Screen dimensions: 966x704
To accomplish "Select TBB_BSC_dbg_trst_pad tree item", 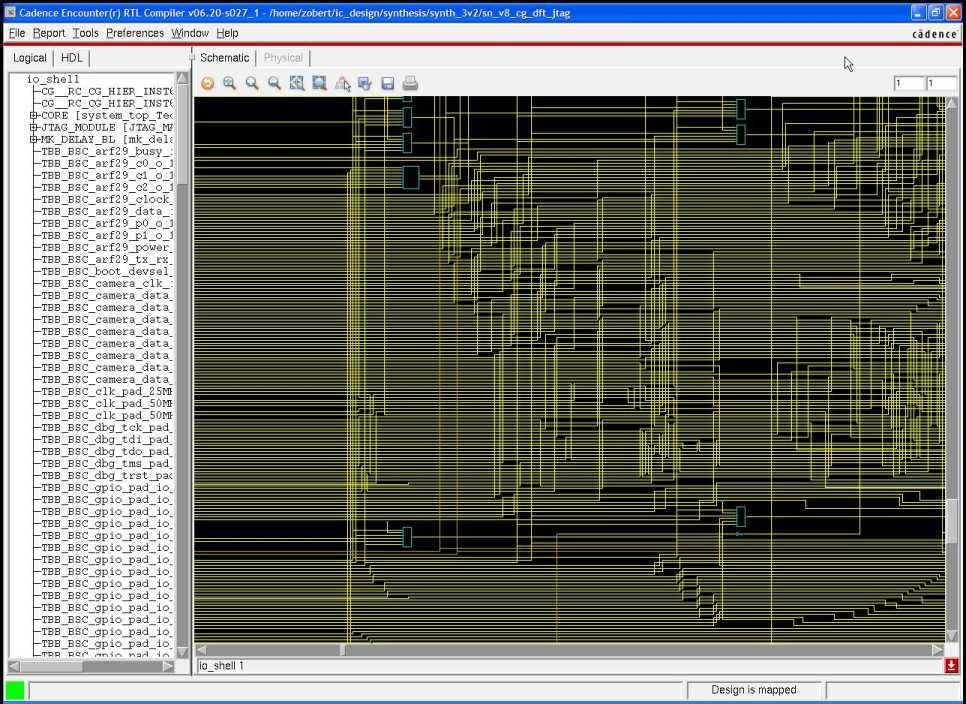I will (x=107, y=475).
